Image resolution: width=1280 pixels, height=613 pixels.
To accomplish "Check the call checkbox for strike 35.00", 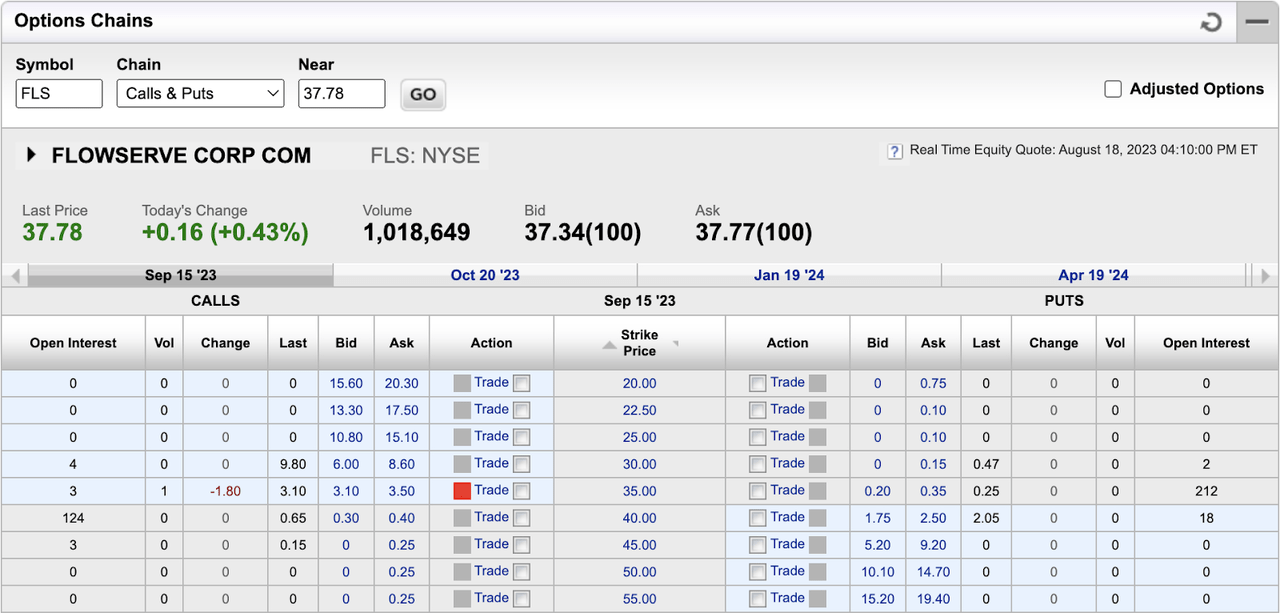I will [521, 491].
